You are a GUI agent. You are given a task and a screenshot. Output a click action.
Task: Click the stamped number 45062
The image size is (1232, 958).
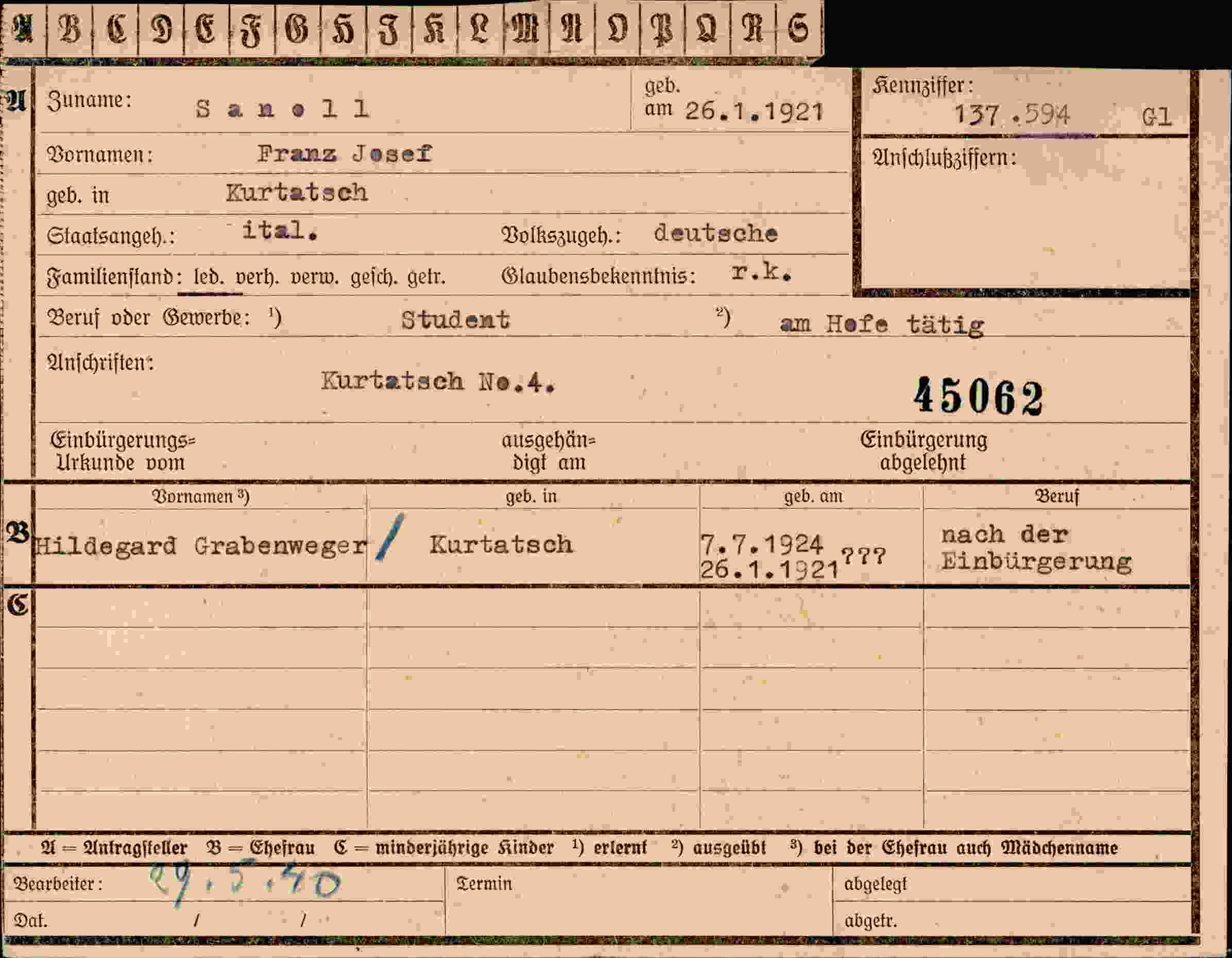point(978,397)
